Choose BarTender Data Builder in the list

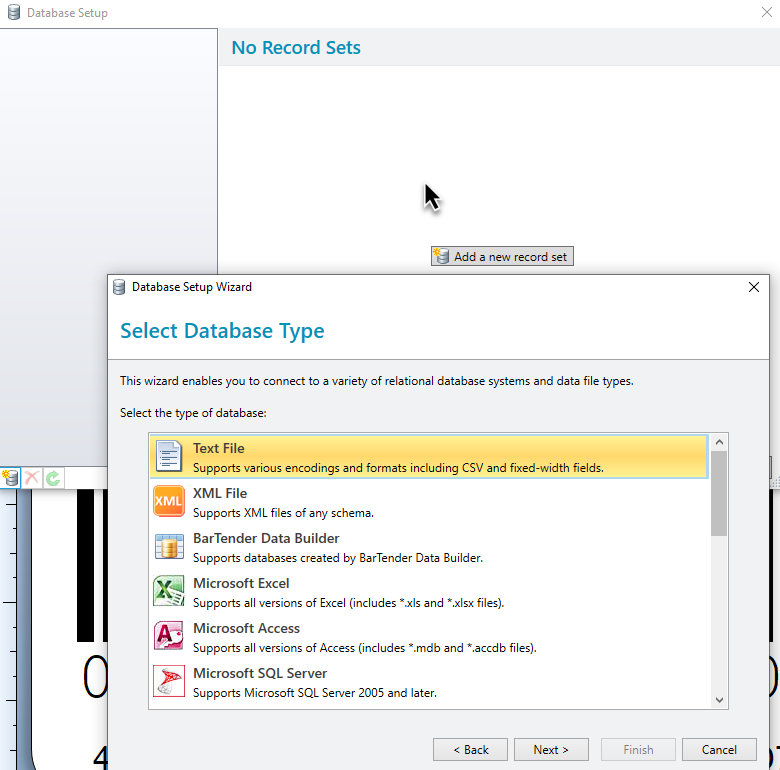[428, 547]
